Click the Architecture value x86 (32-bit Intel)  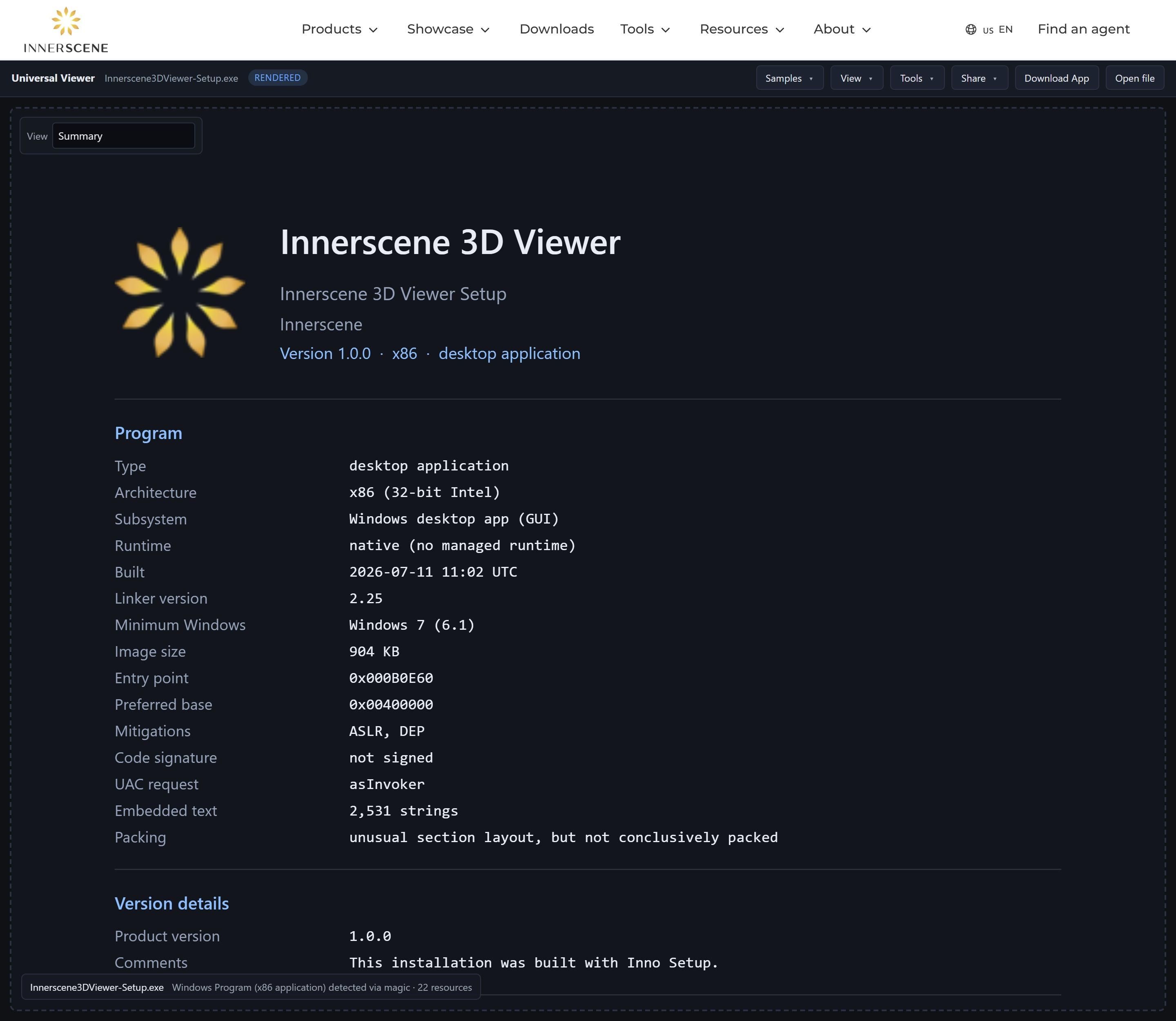[425, 492]
